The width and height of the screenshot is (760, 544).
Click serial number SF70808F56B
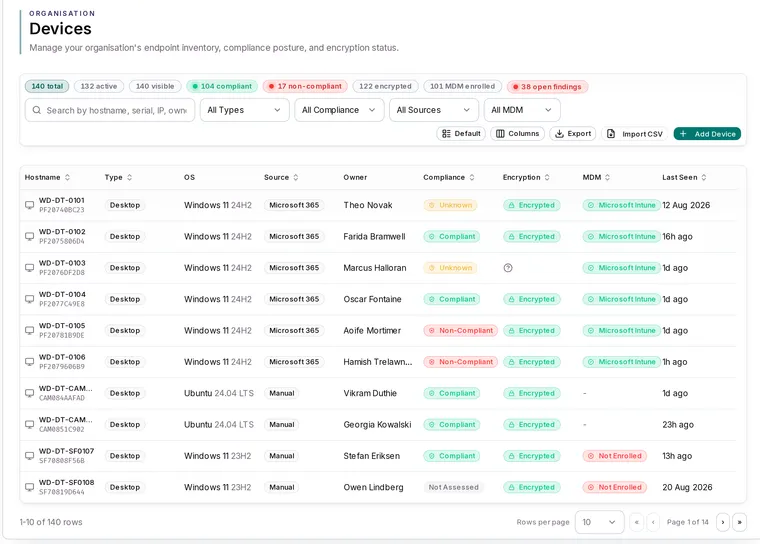(x=62, y=461)
